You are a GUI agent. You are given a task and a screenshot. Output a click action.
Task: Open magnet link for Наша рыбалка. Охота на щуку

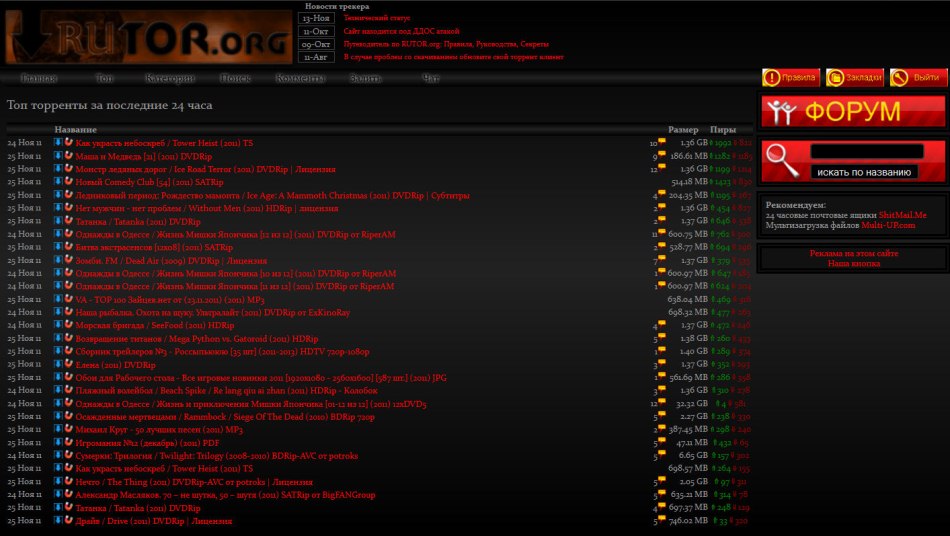tap(68, 312)
